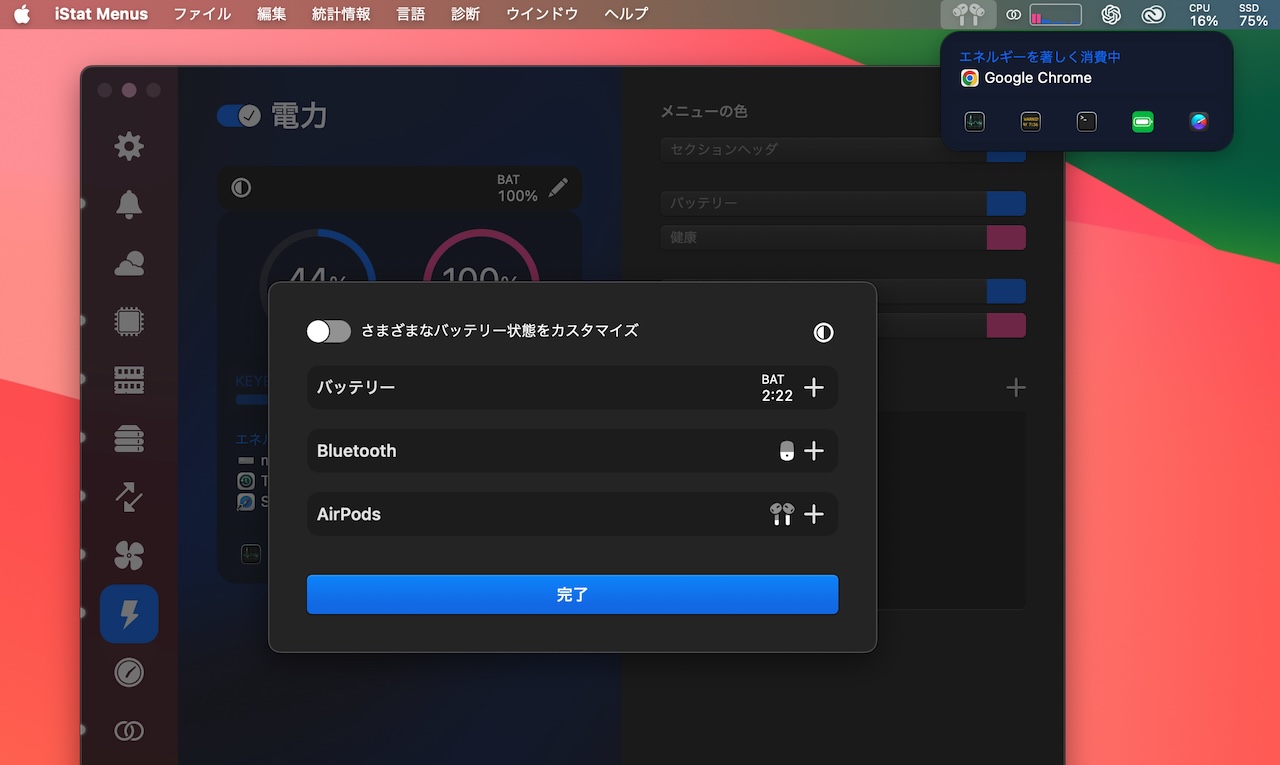Open the ファイル menu
This screenshot has width=1280, height=765.
tap(202, 14)
